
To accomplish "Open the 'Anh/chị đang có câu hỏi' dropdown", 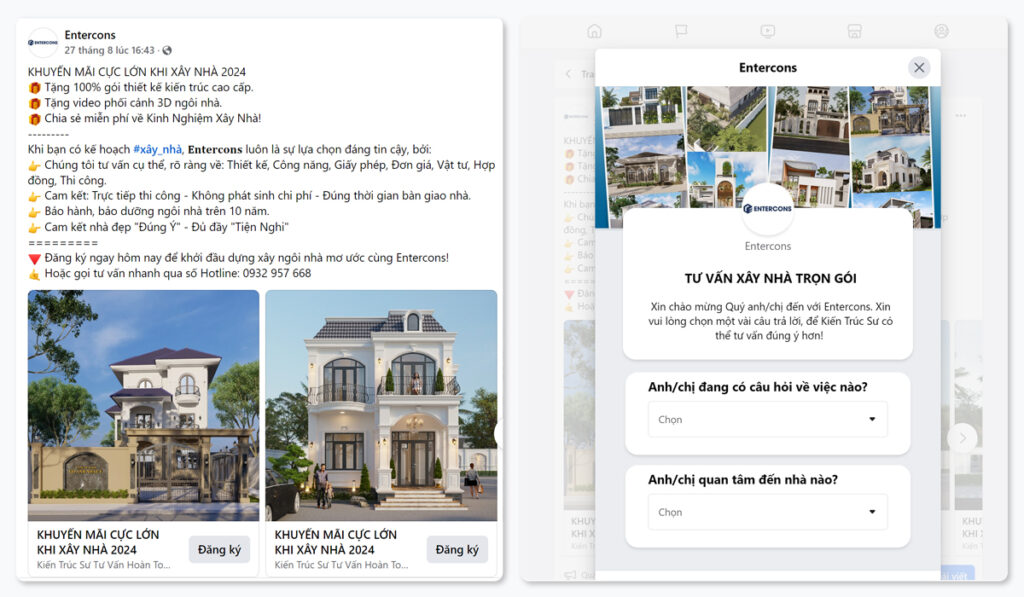I will pyautogui.click(x=767, y=419).
